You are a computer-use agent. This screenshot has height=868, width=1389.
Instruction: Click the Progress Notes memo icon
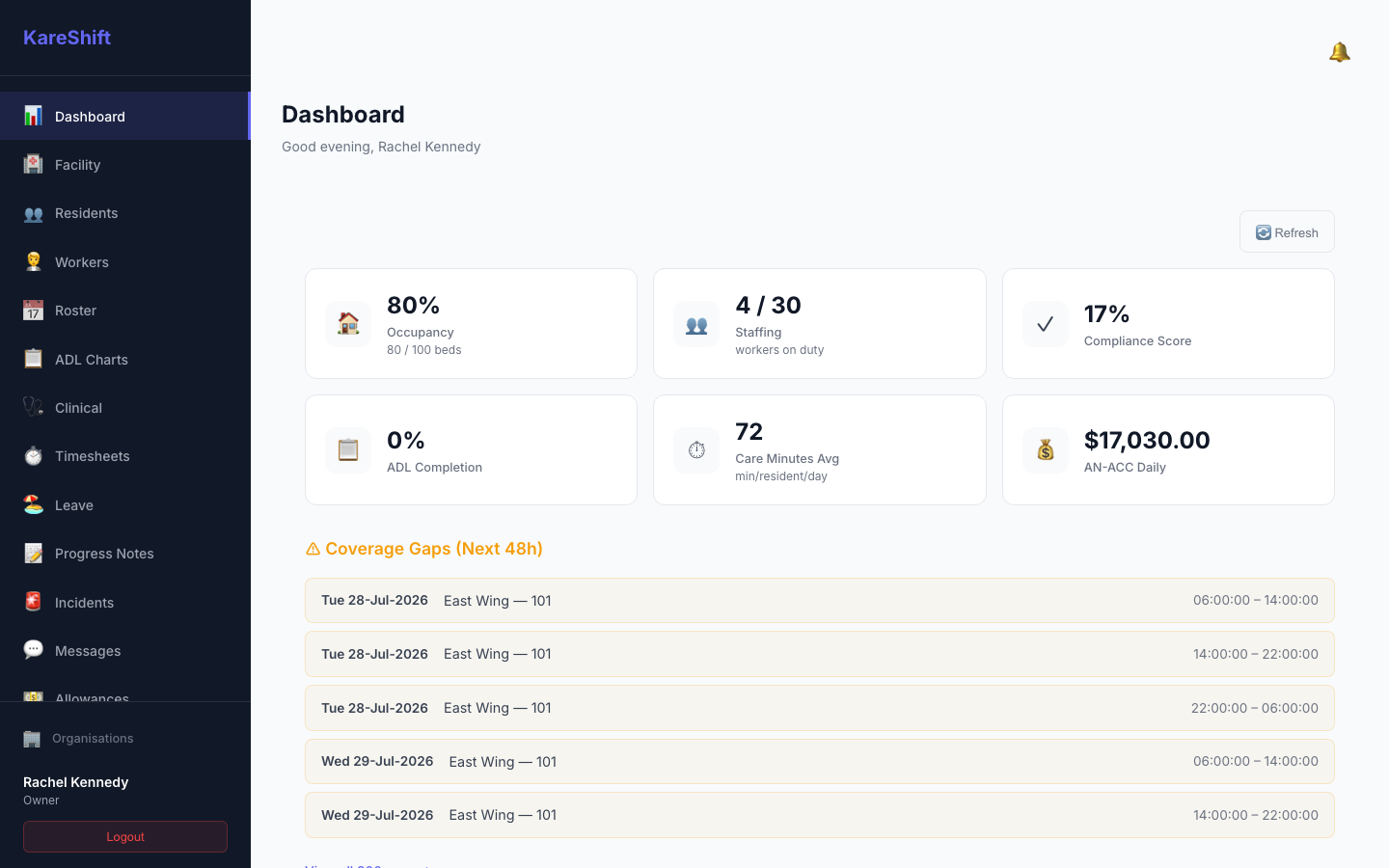[33, 553]
